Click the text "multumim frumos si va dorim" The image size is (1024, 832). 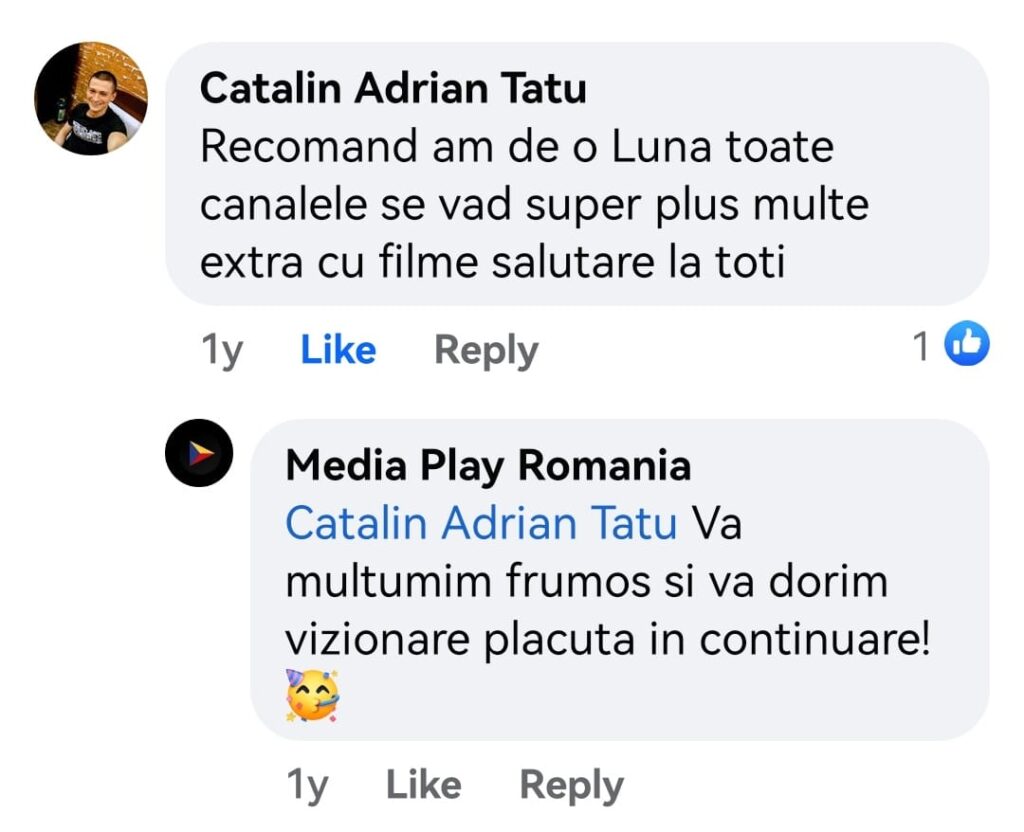coord(586,581)
